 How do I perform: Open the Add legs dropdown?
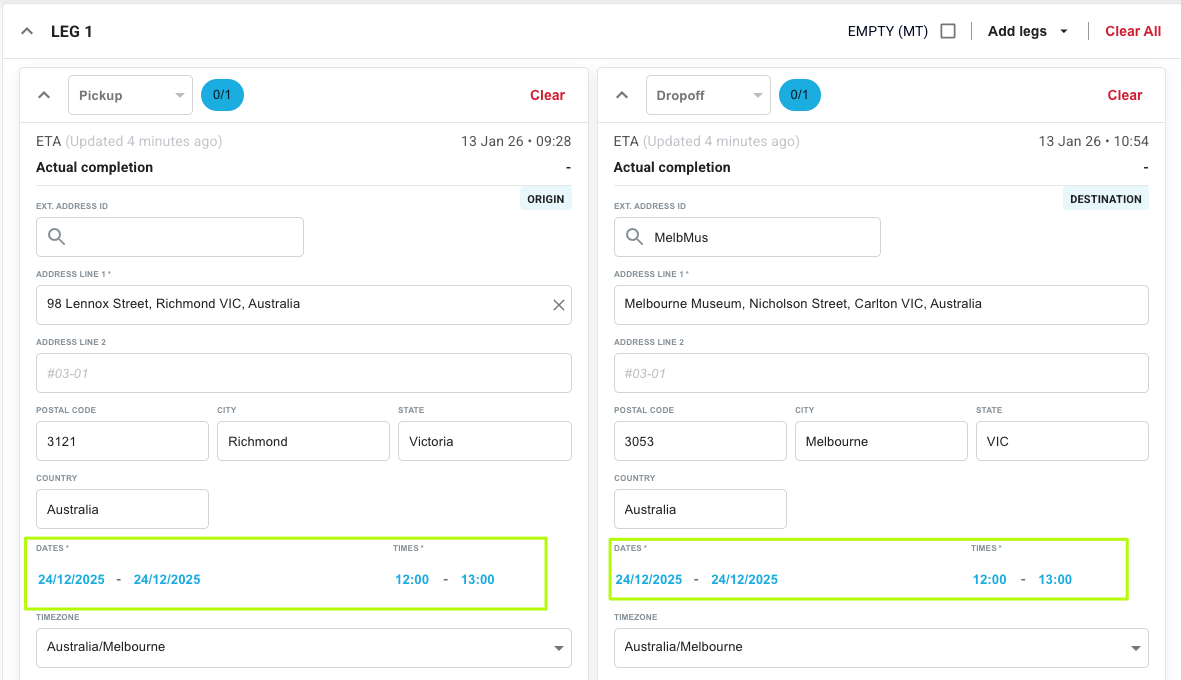coord(1028,31)
